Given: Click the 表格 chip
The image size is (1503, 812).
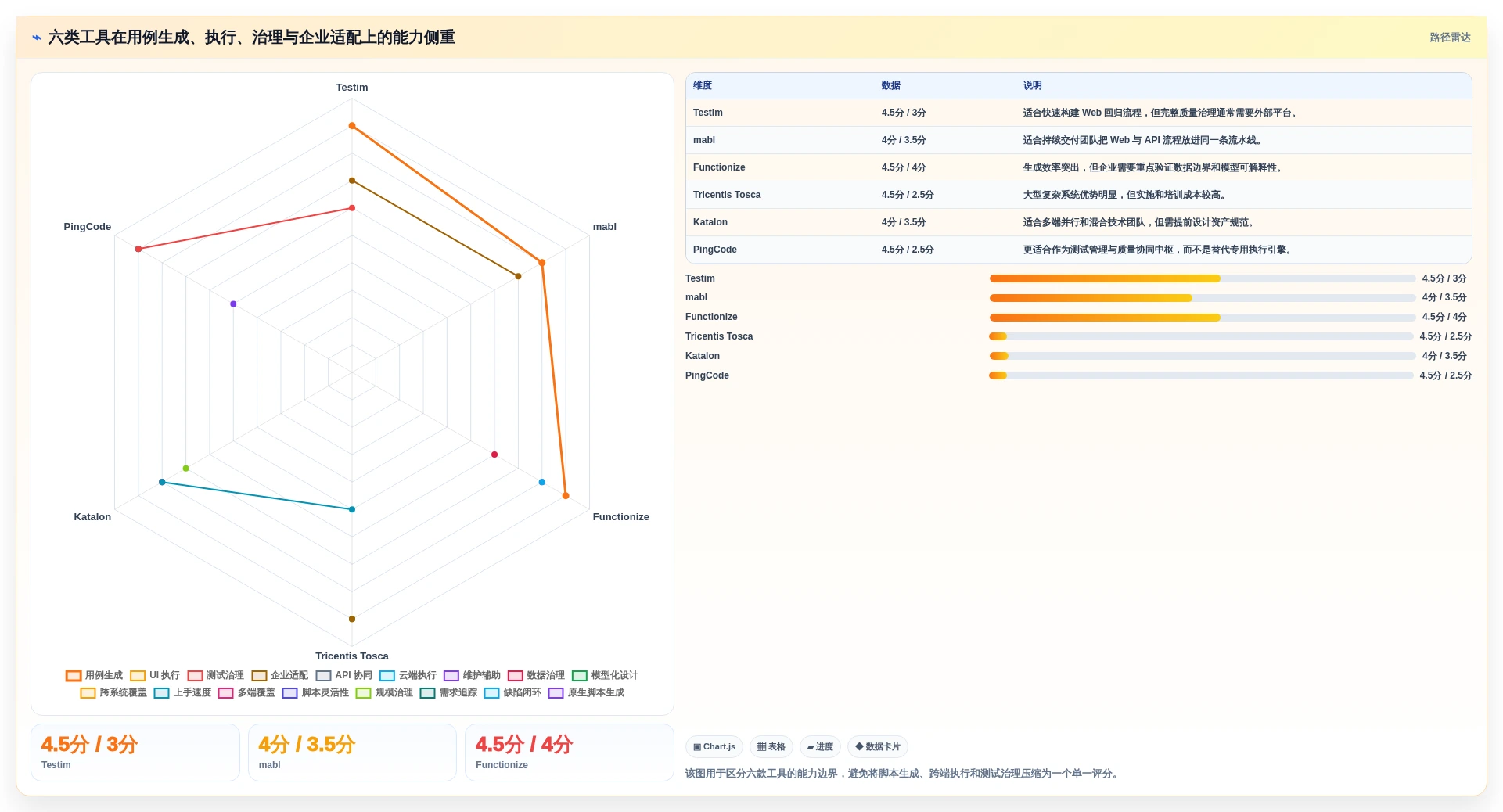Looking at the screenshot, I should pos(771,747).
